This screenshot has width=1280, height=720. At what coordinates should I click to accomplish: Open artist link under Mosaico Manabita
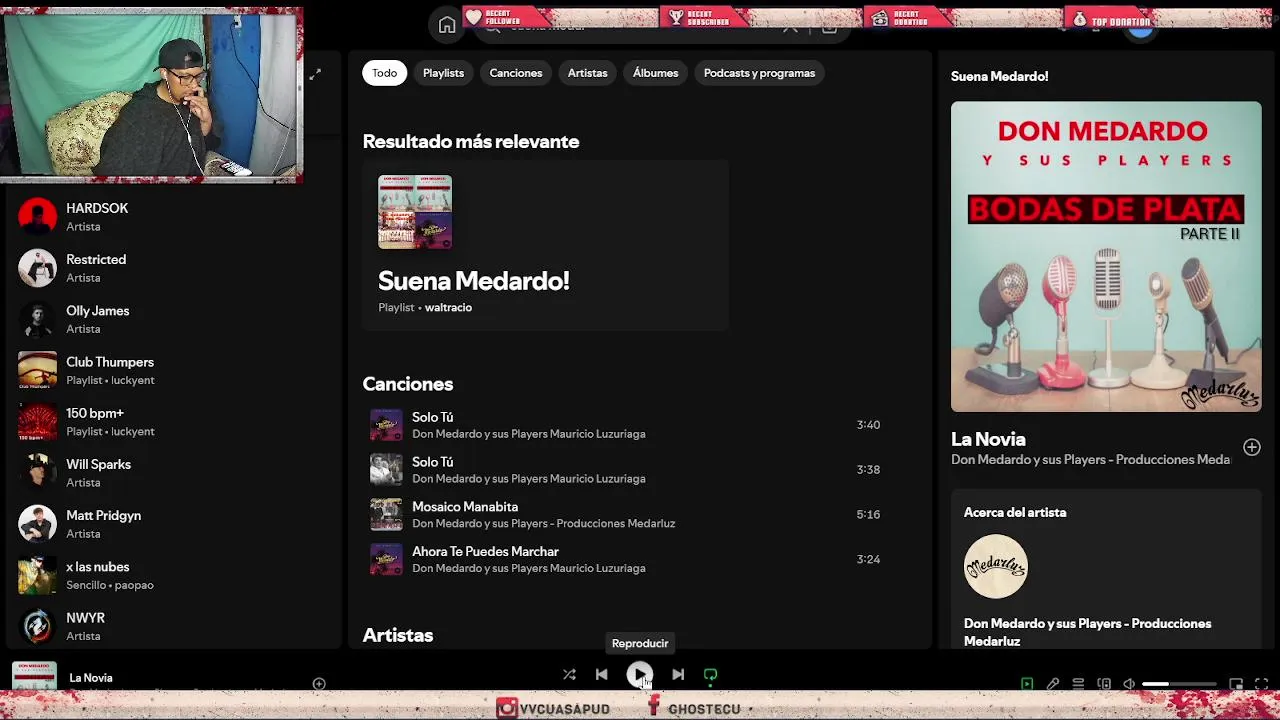544,524
